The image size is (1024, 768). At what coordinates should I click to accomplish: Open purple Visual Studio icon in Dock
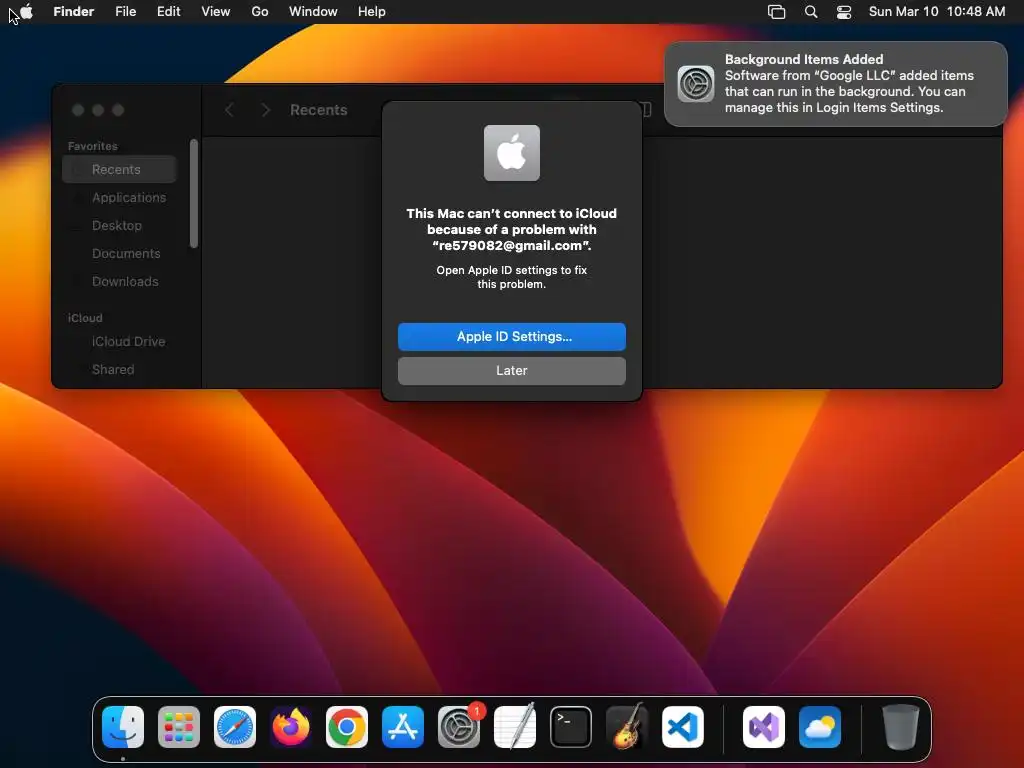coord(763,727)
